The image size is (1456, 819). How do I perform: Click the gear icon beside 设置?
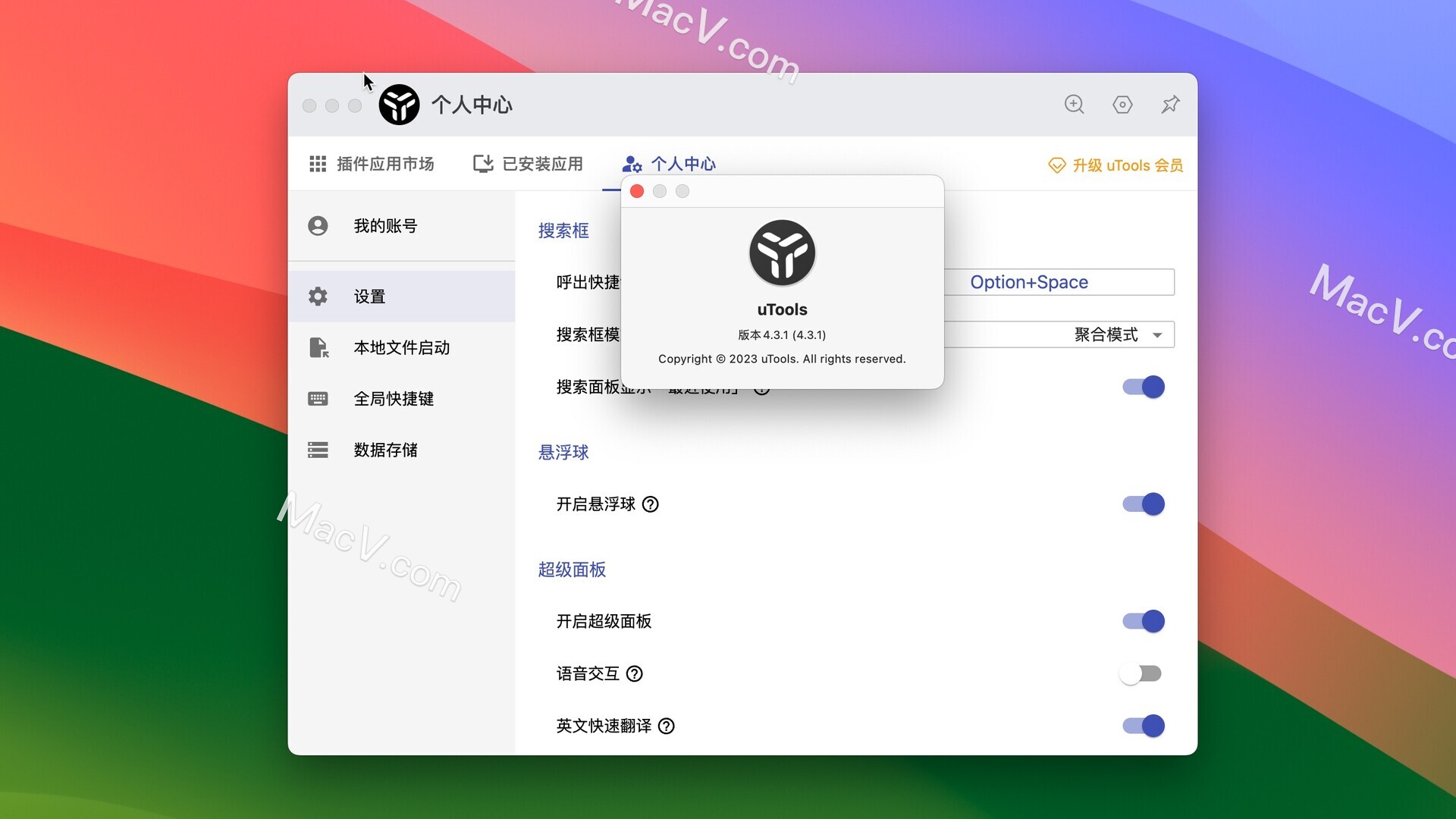(318, 297)
